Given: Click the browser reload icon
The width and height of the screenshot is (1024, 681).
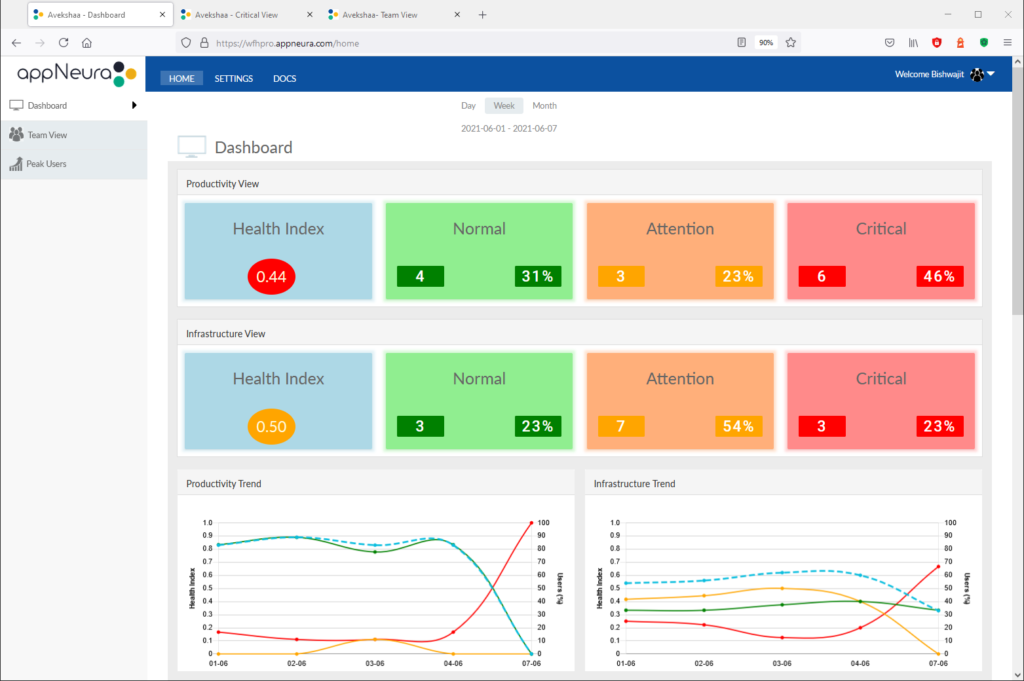Looking at the screenshot, I should [x=63, y=43].
